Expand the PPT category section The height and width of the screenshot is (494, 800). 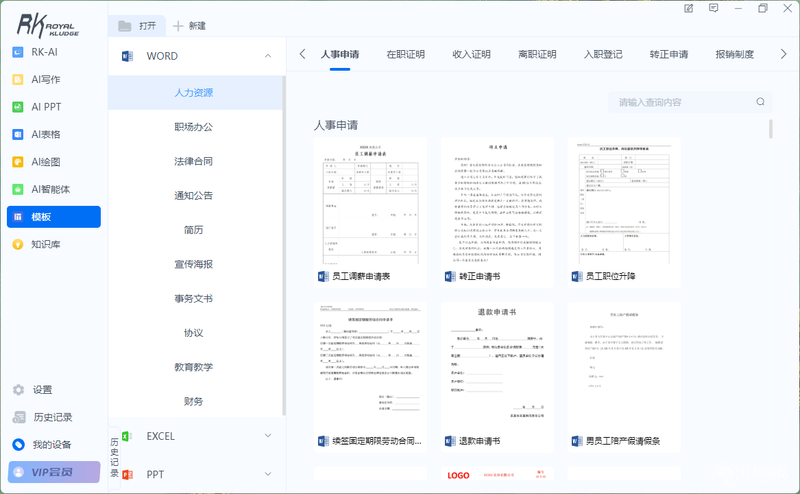click(268, 474)
